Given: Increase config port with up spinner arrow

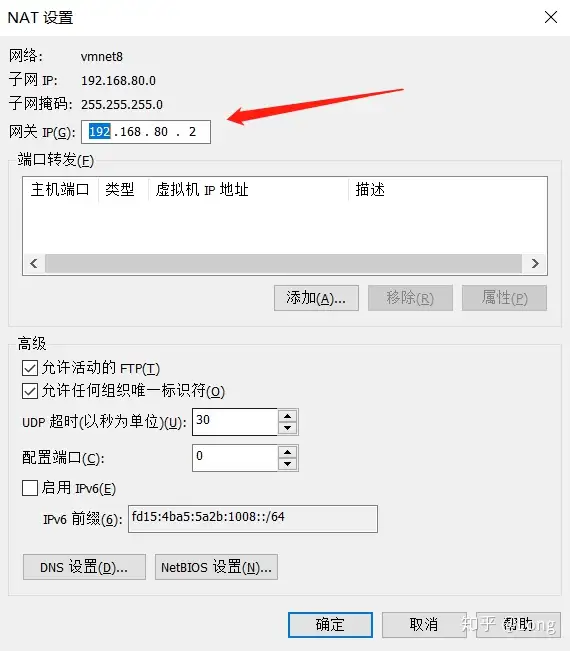Looking at the screenshot, I should coord(288,452).
